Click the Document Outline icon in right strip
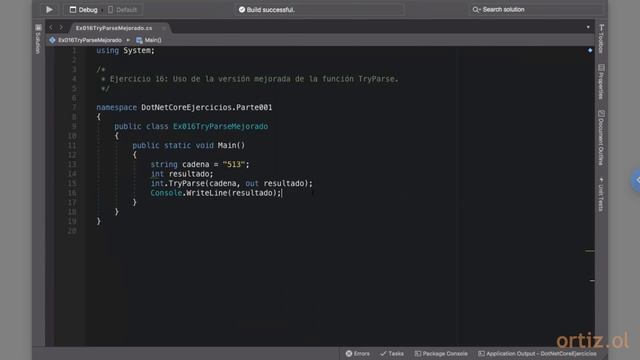Image resolution: width=640 pixels, height=360 pixels. tap(601, 113)
